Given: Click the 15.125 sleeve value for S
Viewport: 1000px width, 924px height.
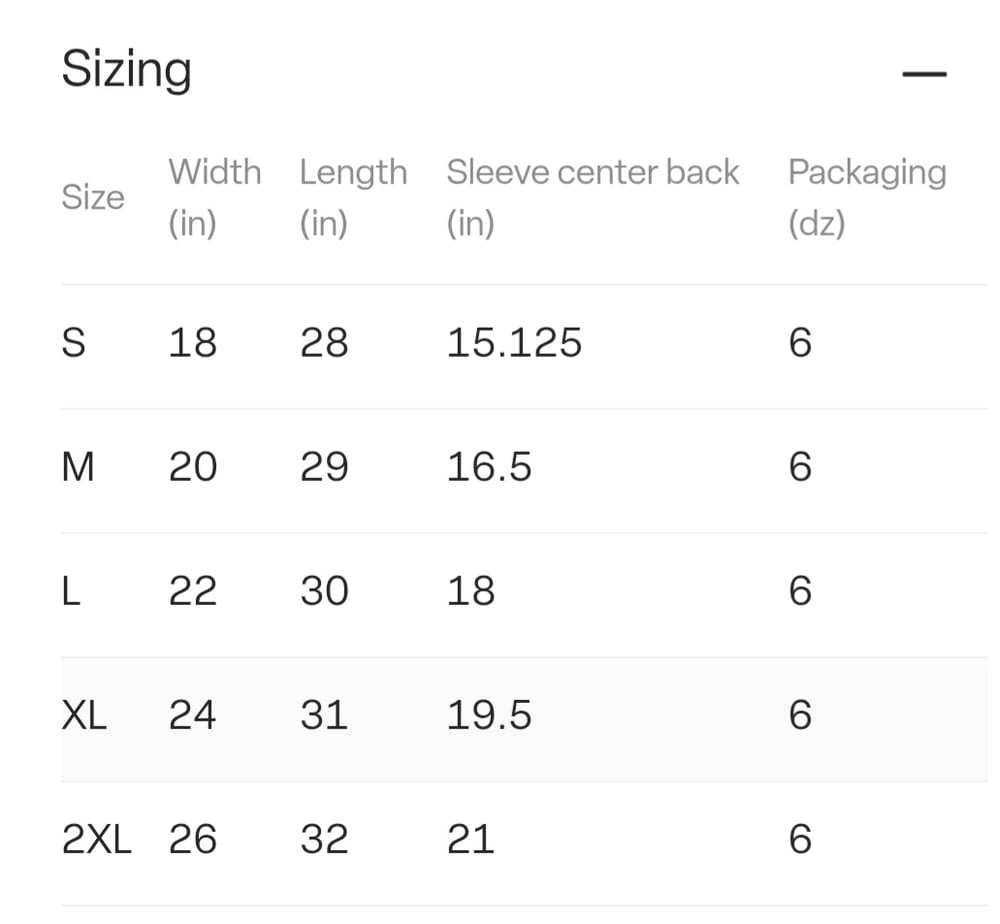Looking at the screenshot, I should (x=513, y=343).
